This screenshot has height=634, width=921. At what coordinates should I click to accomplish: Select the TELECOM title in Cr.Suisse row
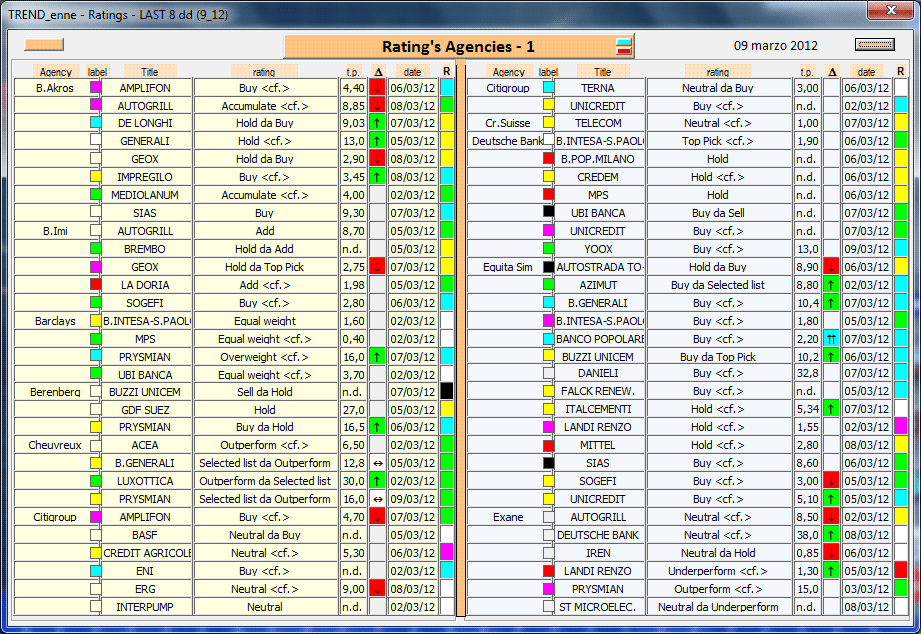[x=600, y=123]
